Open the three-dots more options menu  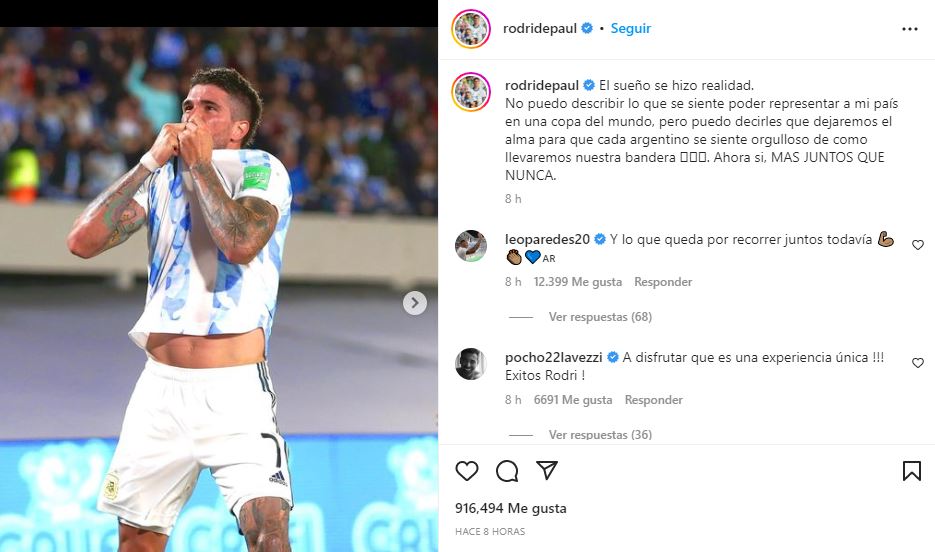tap(909, 29)
